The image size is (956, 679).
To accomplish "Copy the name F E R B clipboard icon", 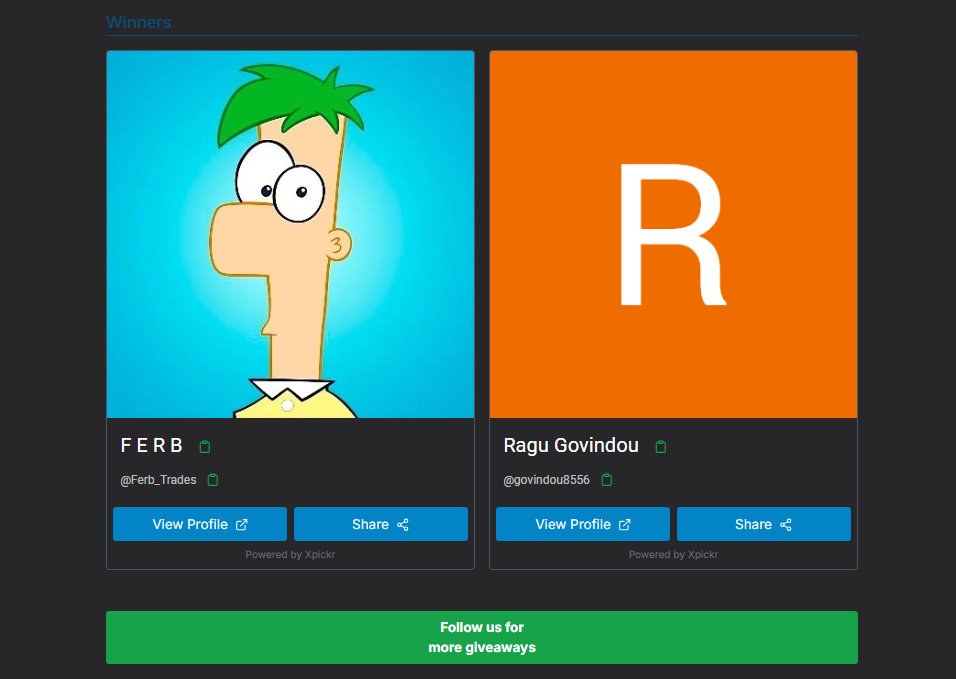I will (205, 447).
